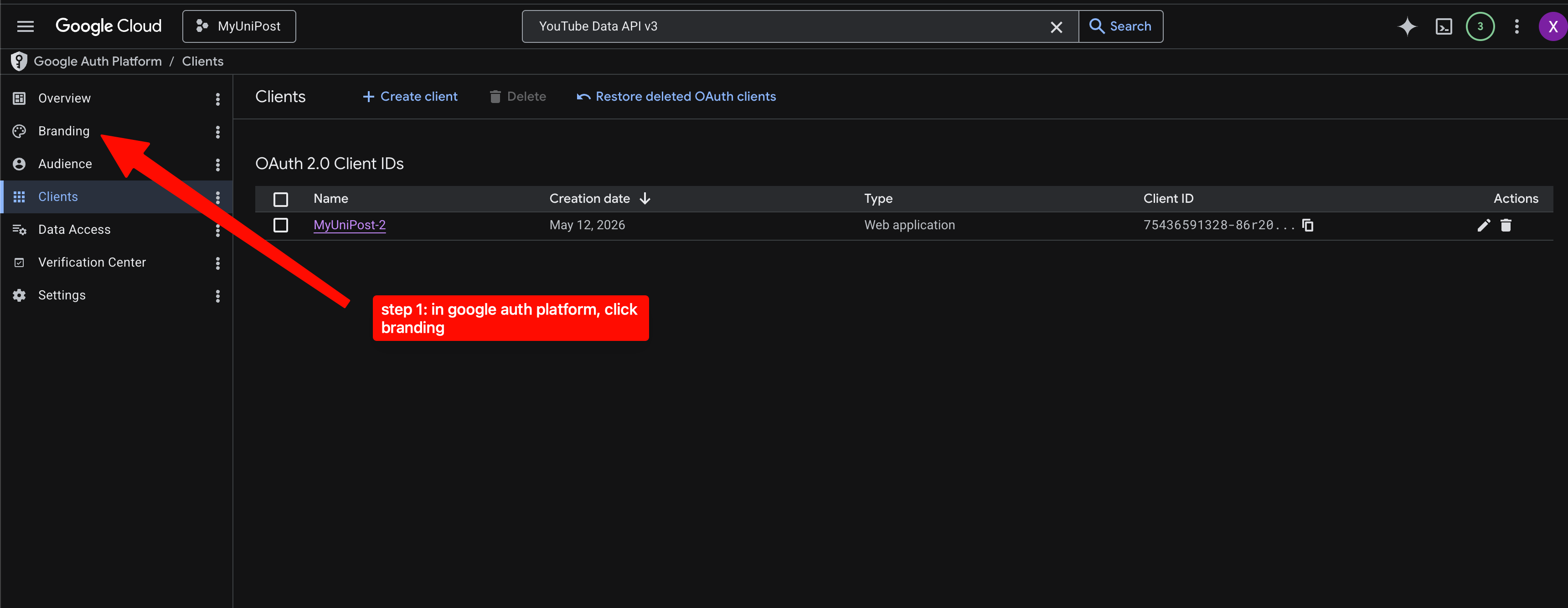Open more options for Verification Center
The width and height of the screenshot is (1568, 608).
pyautogui.click(x=217, y=263)
